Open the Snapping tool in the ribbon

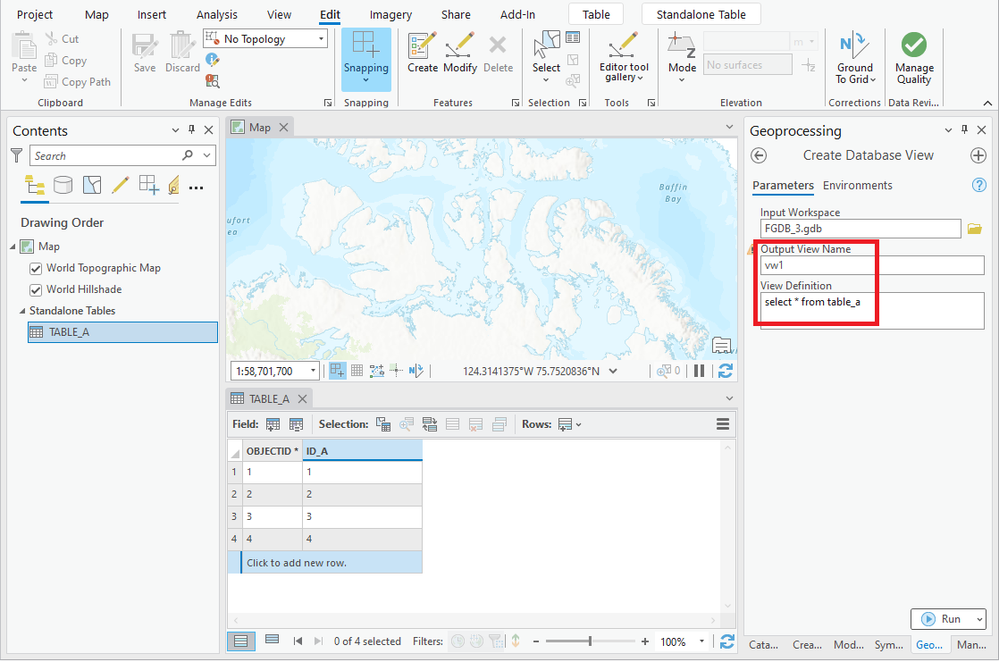pos(366,58)
